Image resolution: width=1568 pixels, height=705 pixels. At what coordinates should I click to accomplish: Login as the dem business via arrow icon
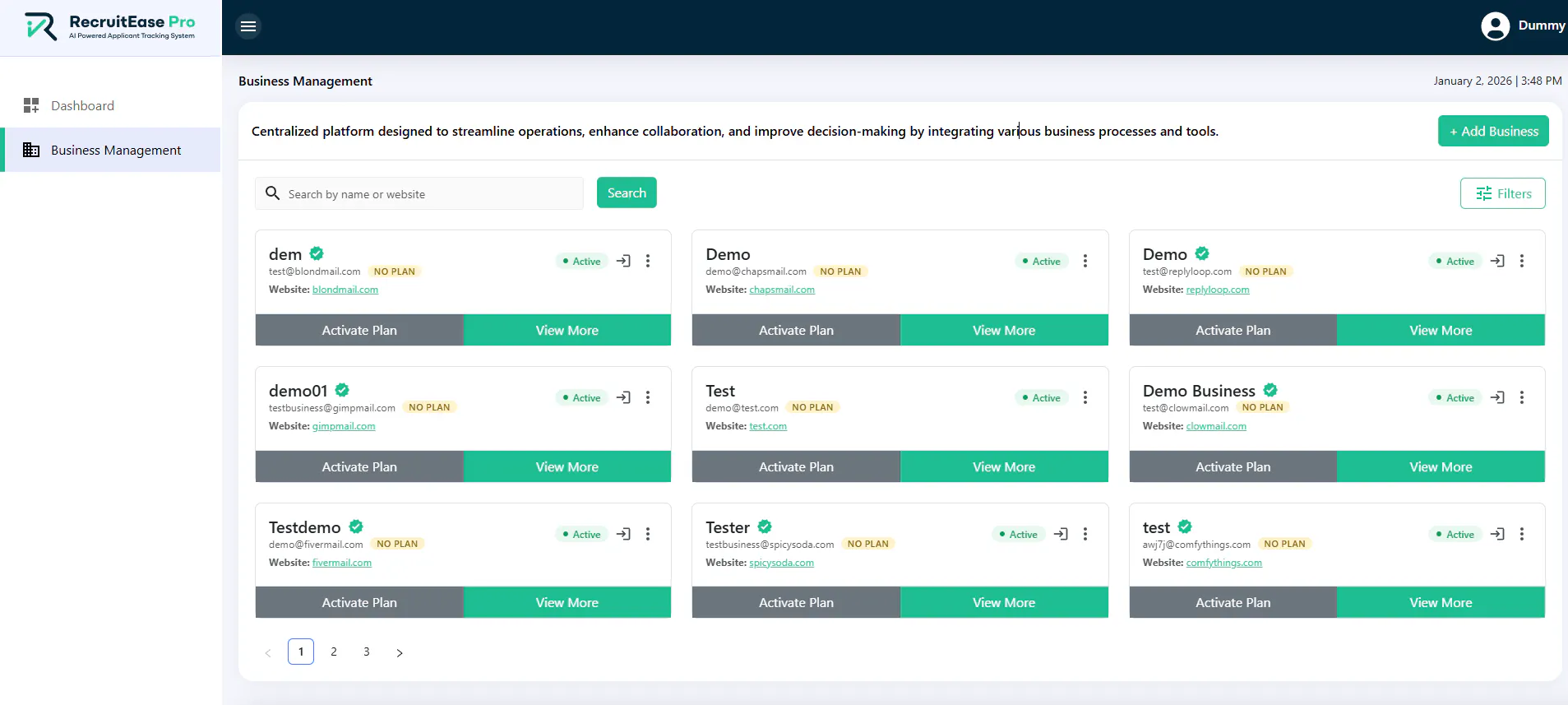tap(624, 261)
